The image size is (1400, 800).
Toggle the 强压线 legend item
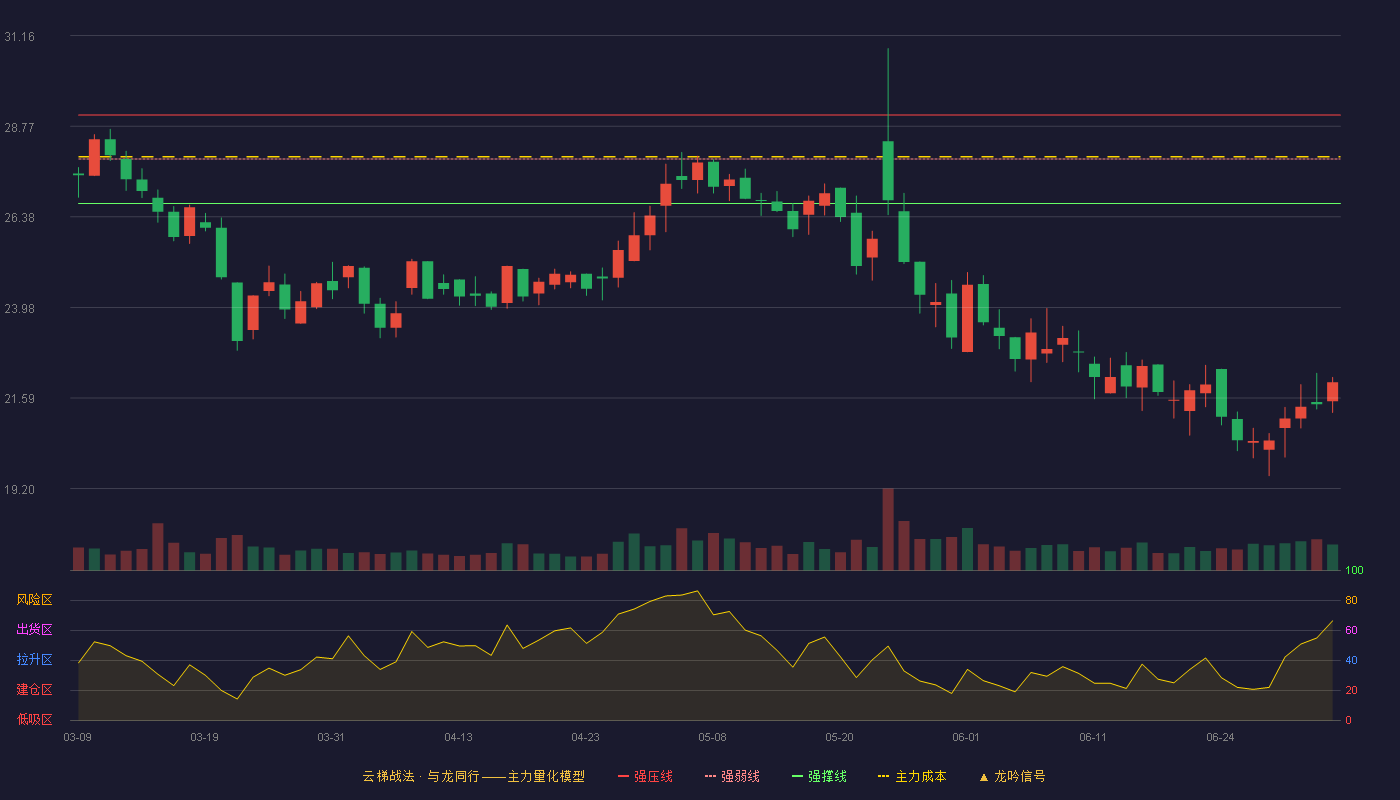(645, 776)
